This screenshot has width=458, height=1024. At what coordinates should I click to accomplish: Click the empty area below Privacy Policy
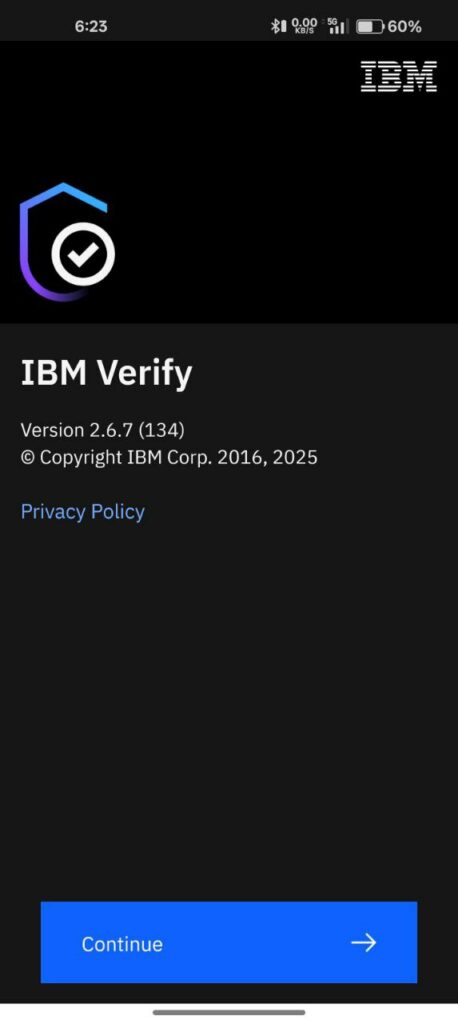(229, 705)
